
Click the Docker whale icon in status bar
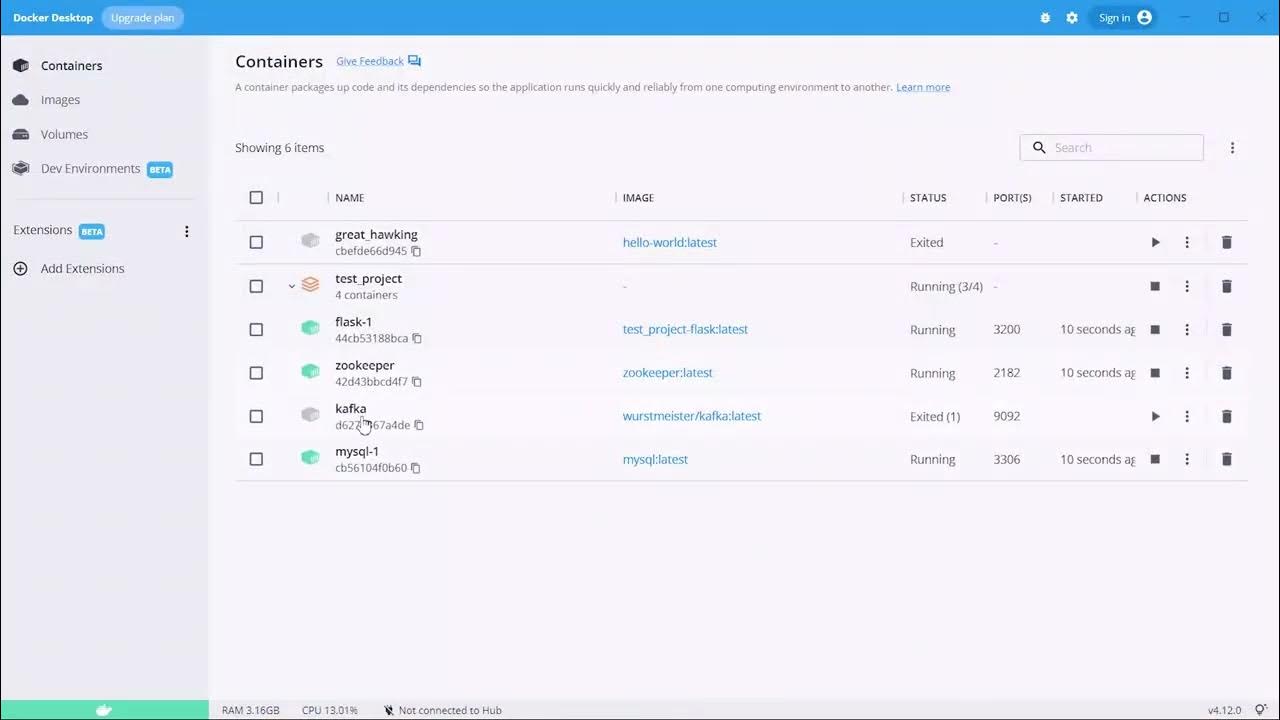[104, 710]
